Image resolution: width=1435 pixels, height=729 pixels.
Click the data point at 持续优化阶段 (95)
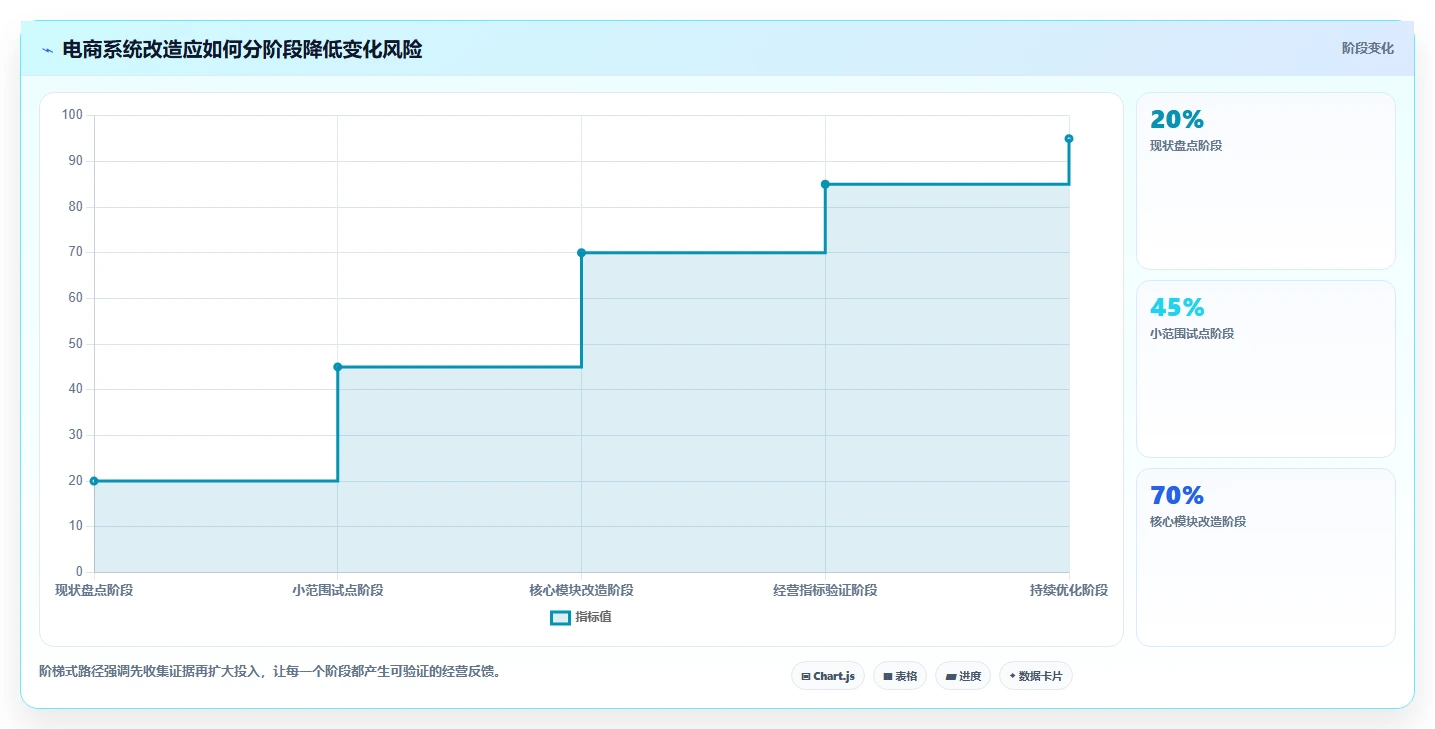[x=1069, y=139]
